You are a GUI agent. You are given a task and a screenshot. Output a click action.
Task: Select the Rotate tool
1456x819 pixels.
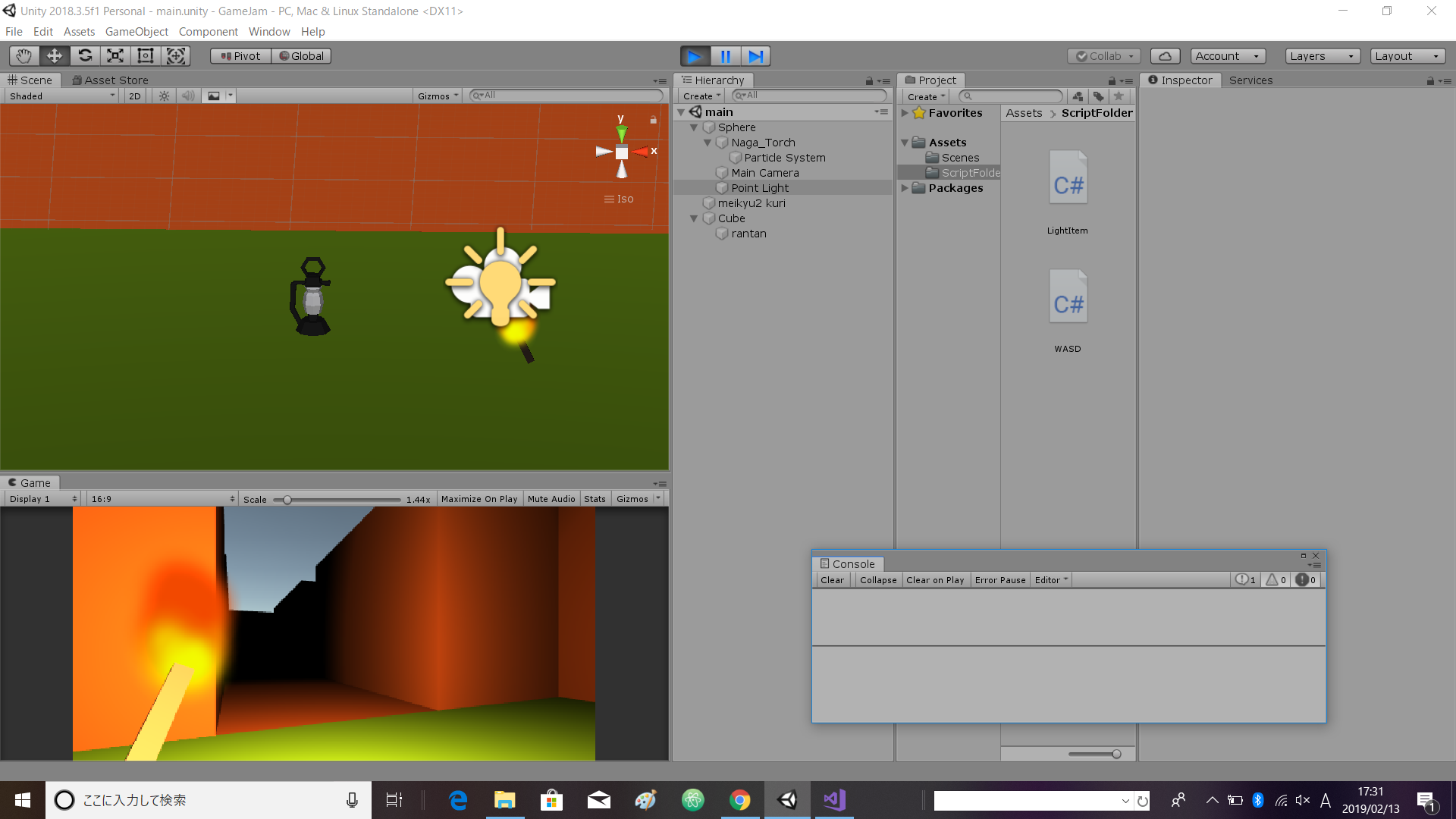pyautogui.click(x=85, y=56)
